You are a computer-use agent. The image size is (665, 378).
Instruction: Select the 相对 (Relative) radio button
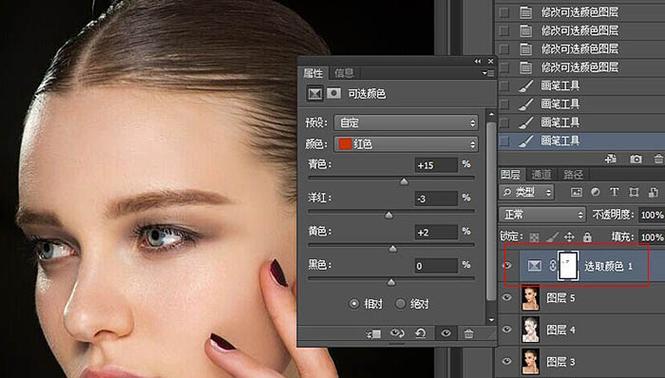click(354, 304)
